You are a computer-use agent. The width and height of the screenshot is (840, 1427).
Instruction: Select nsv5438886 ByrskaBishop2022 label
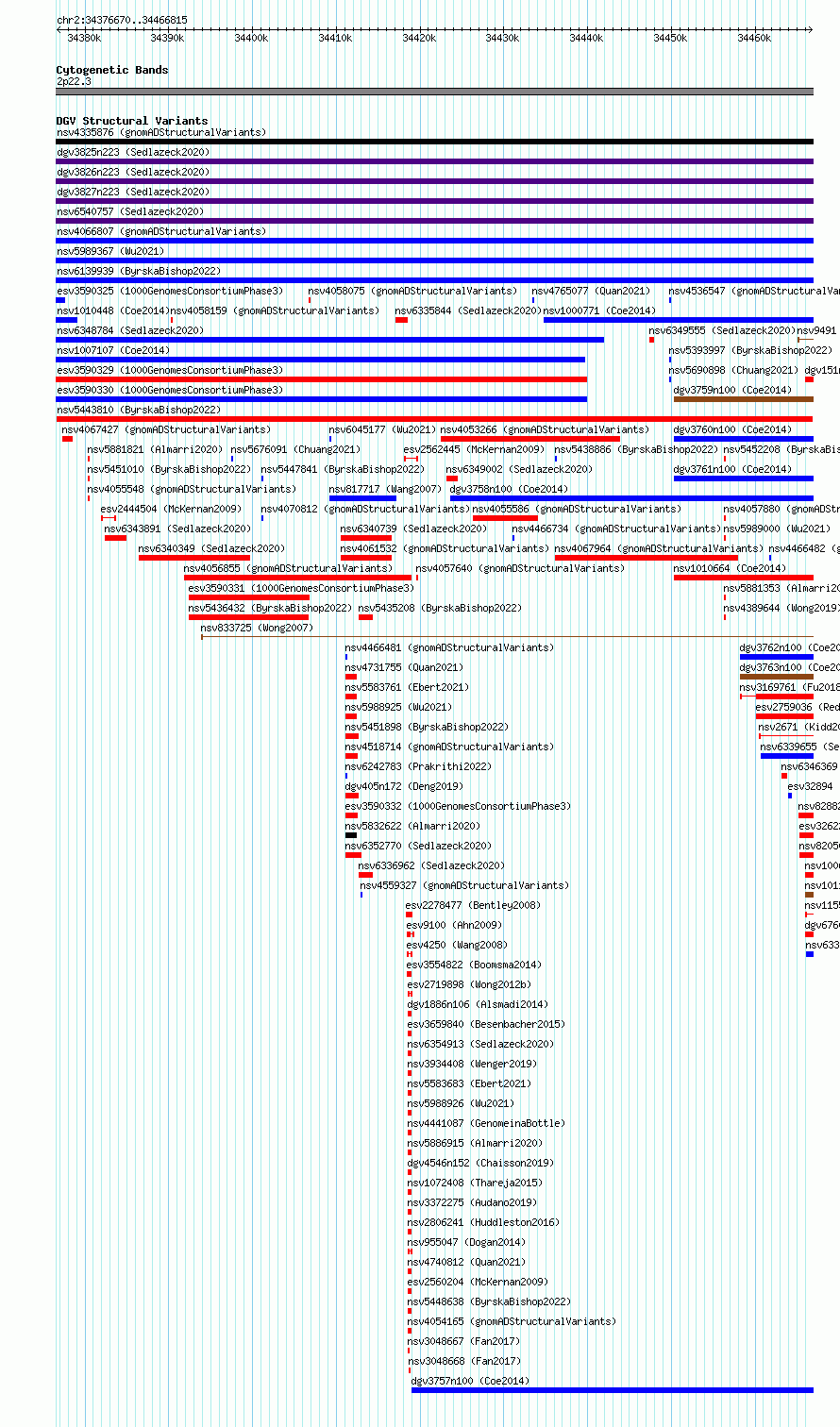(637, 449)
